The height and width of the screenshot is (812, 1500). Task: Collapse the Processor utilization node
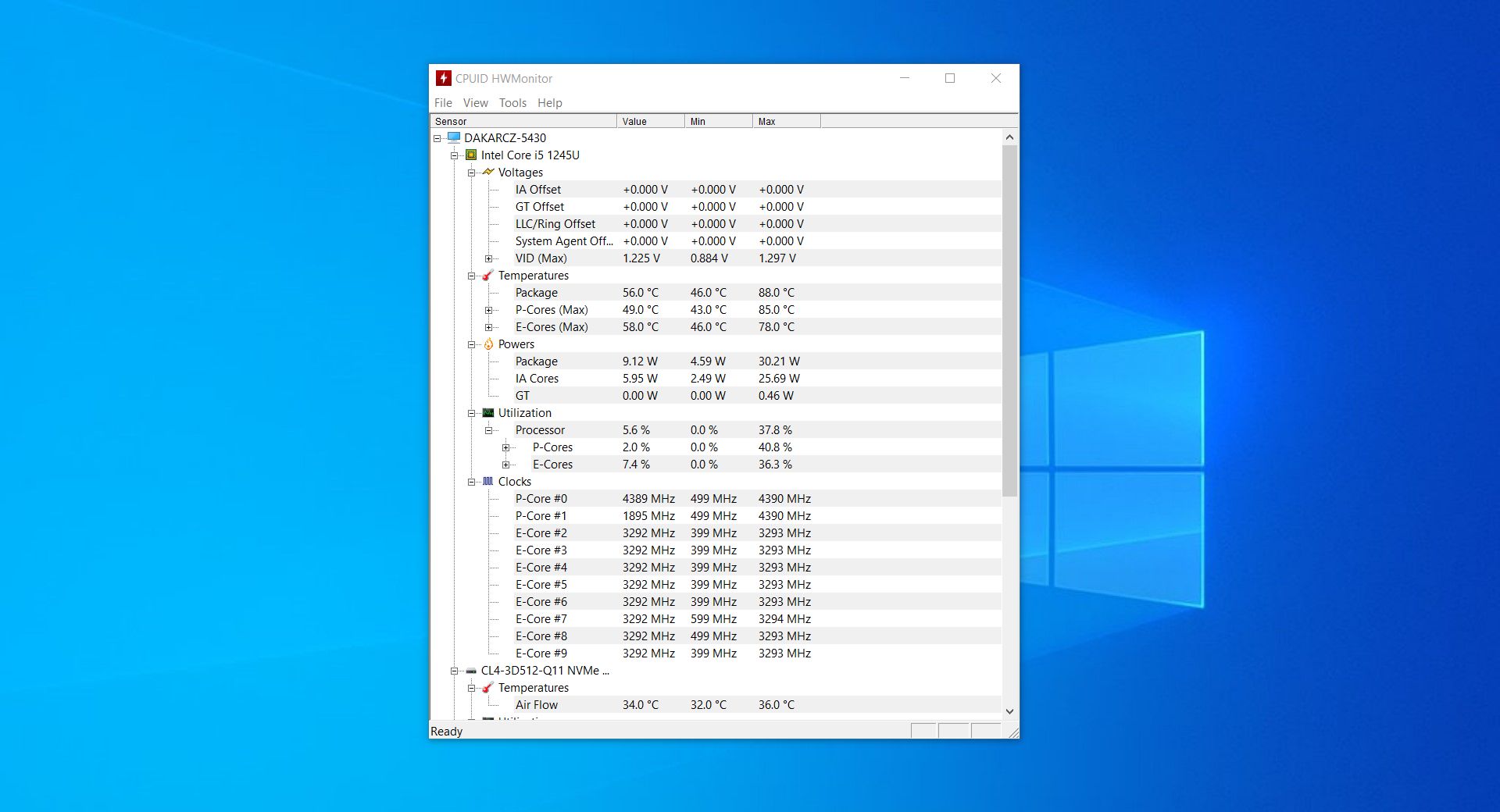coord(489,430)
